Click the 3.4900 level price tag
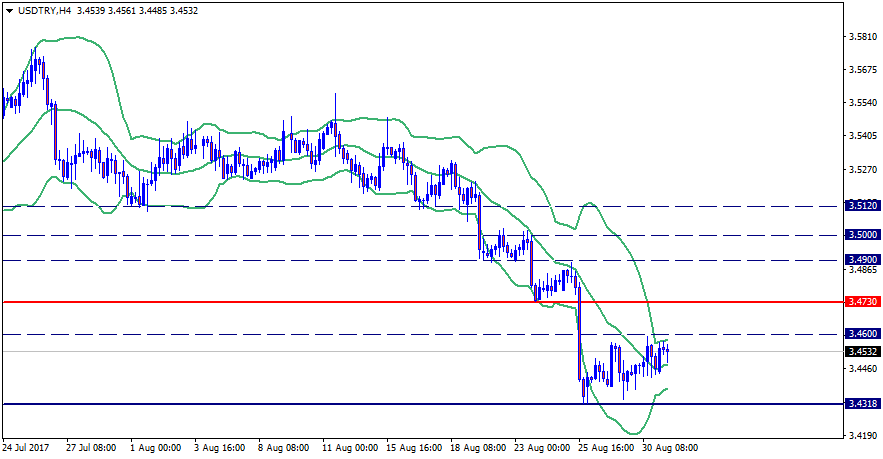883x459 pixels. [x=861, y=259]
